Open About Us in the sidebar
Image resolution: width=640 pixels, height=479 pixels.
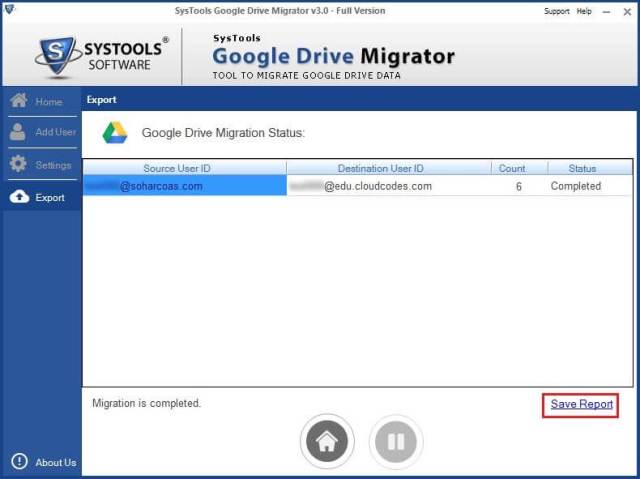[44, 462]
